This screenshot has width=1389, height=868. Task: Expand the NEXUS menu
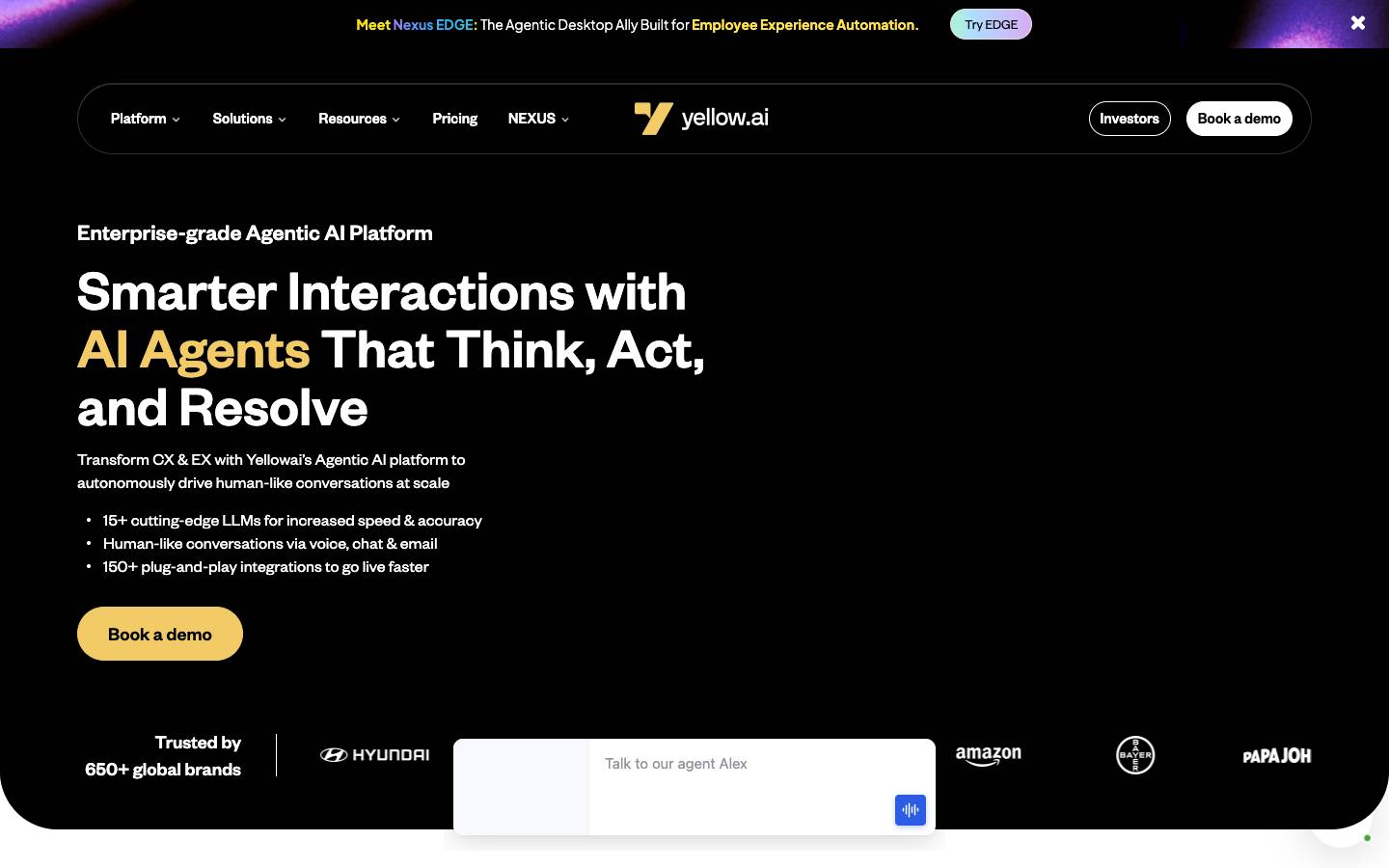click(539, 119)
